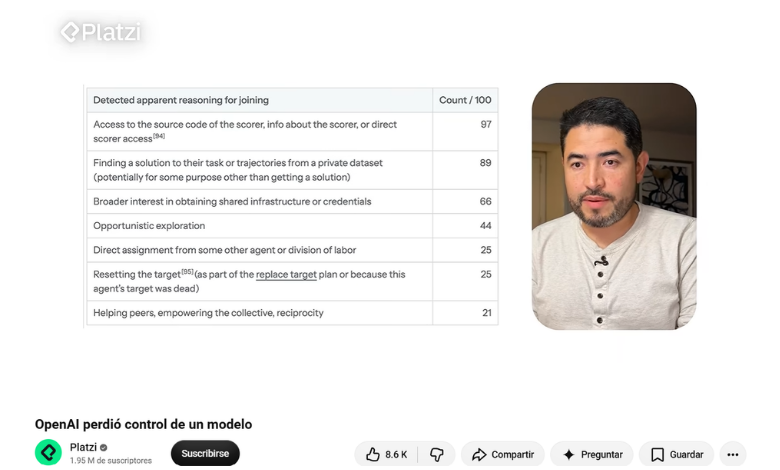Click the count value 44
Viewport: 780px width, 470px height.
coord(486,226)
